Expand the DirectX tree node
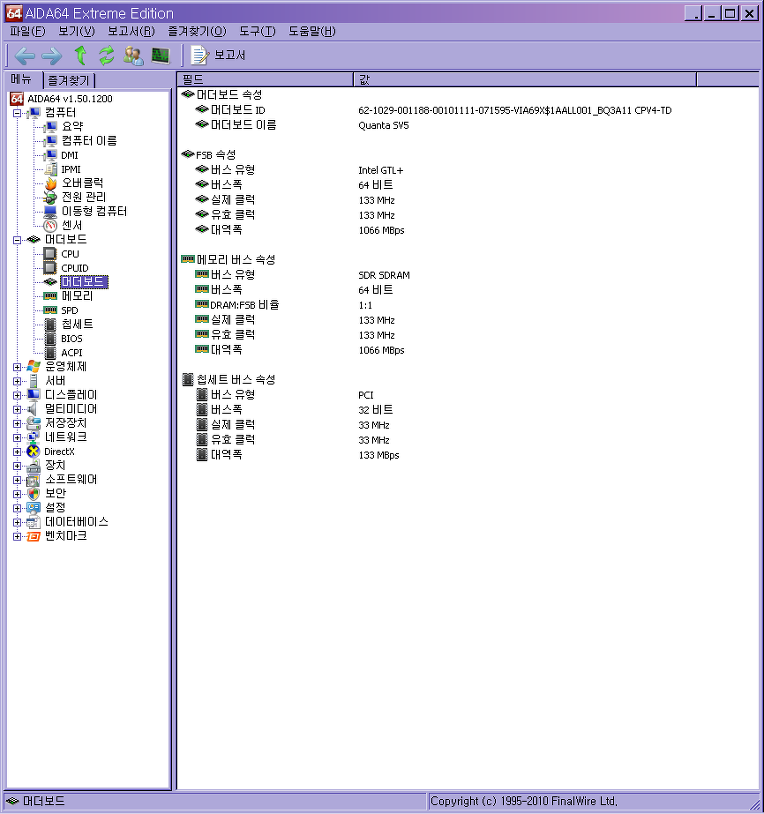 17,452
